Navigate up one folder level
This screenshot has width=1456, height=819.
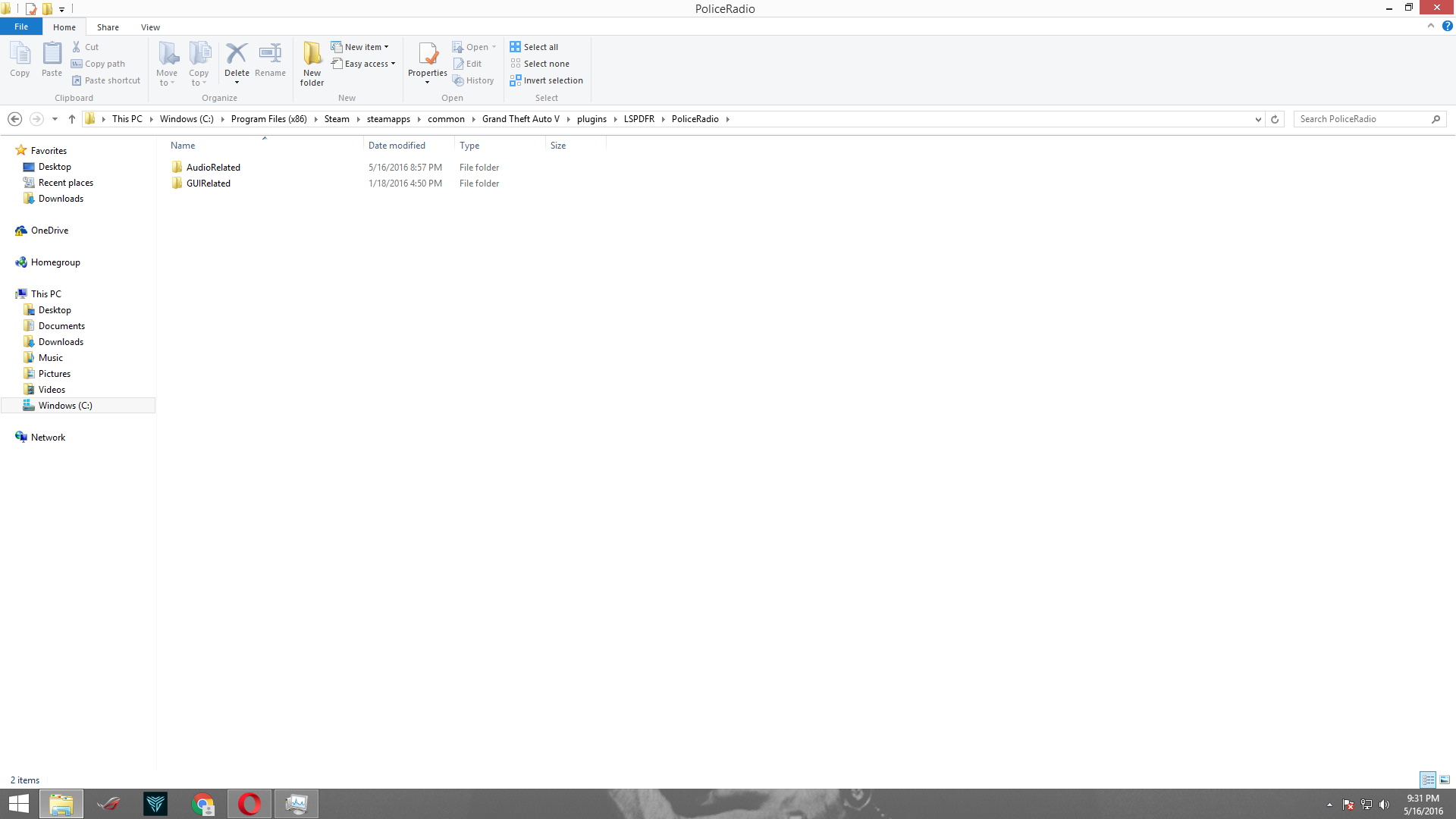(72, 119)
